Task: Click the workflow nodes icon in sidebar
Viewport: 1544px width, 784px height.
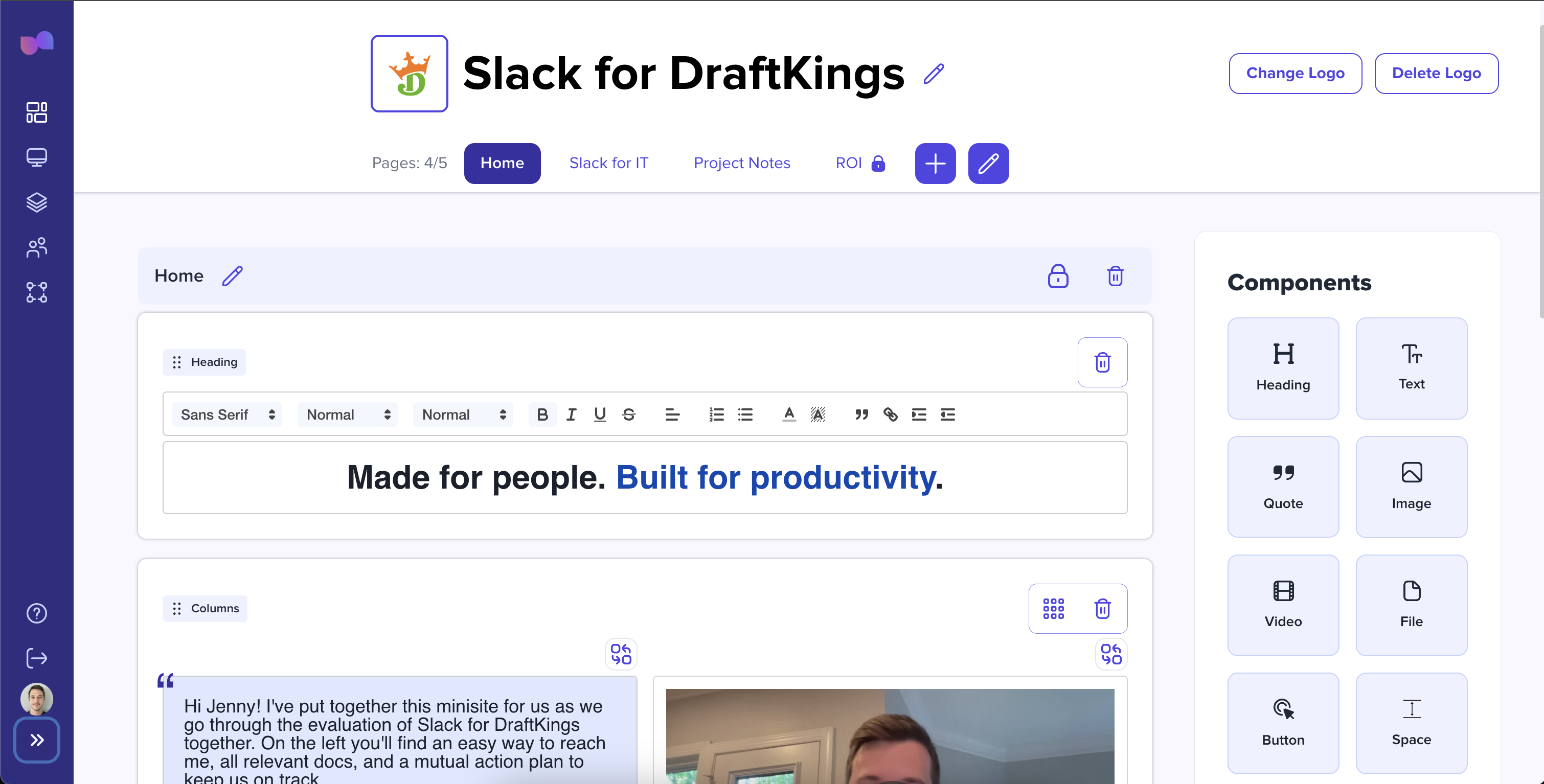Action: point(37,292)
